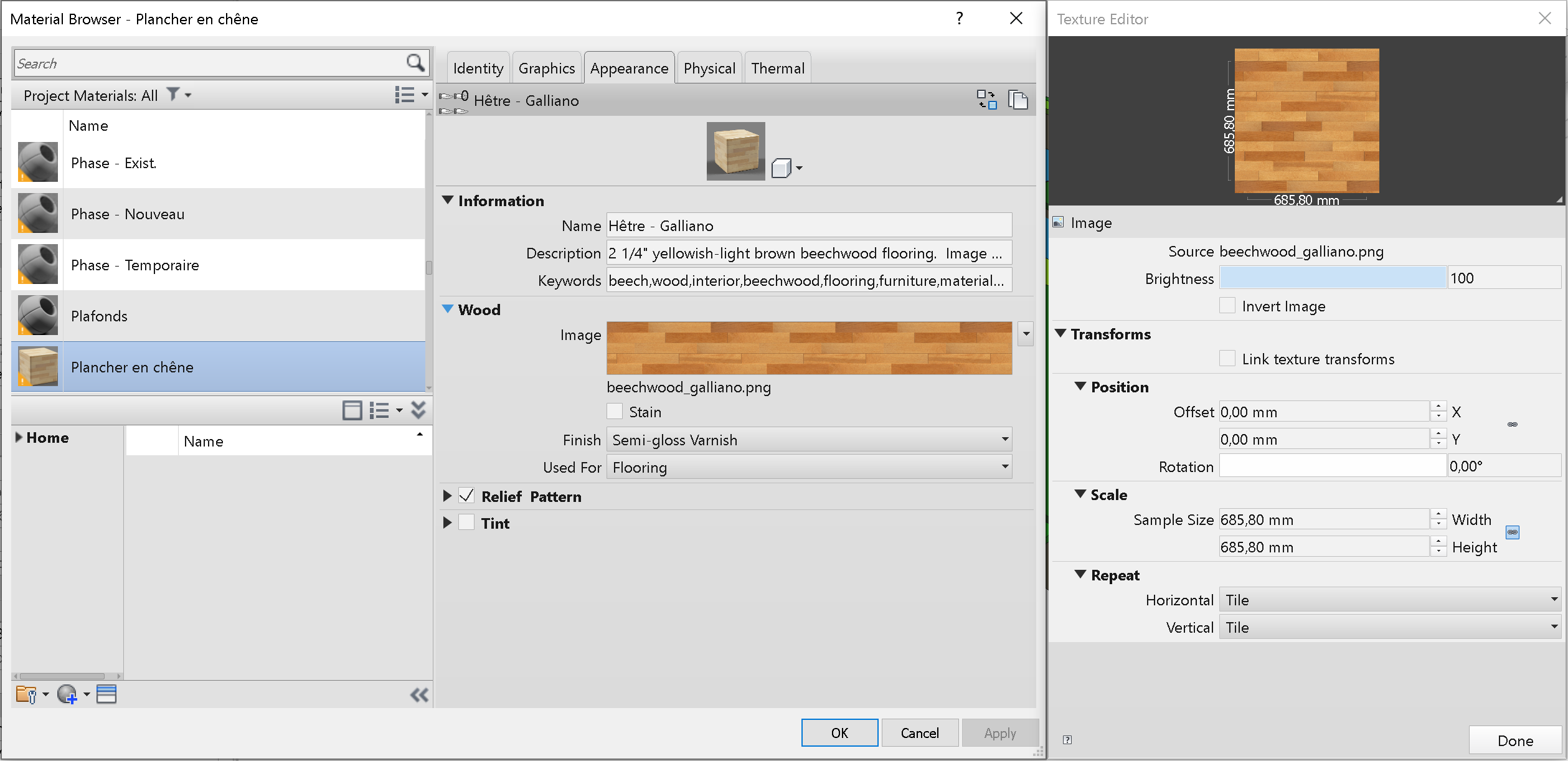
Task: Click the replace asset icon
Action: pyautogui.click(x=986, y=100)
